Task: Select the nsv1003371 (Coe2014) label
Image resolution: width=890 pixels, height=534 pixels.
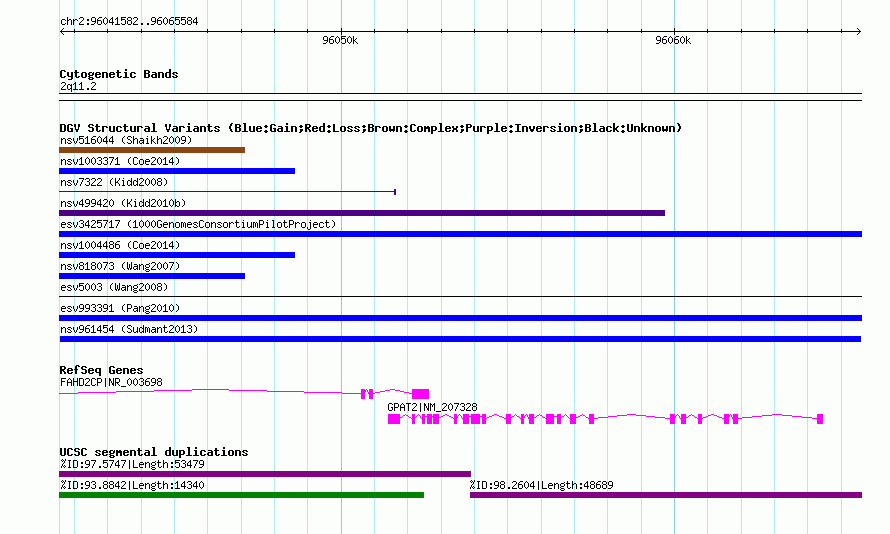Action: pyautogui.click(x=120, y=161)
